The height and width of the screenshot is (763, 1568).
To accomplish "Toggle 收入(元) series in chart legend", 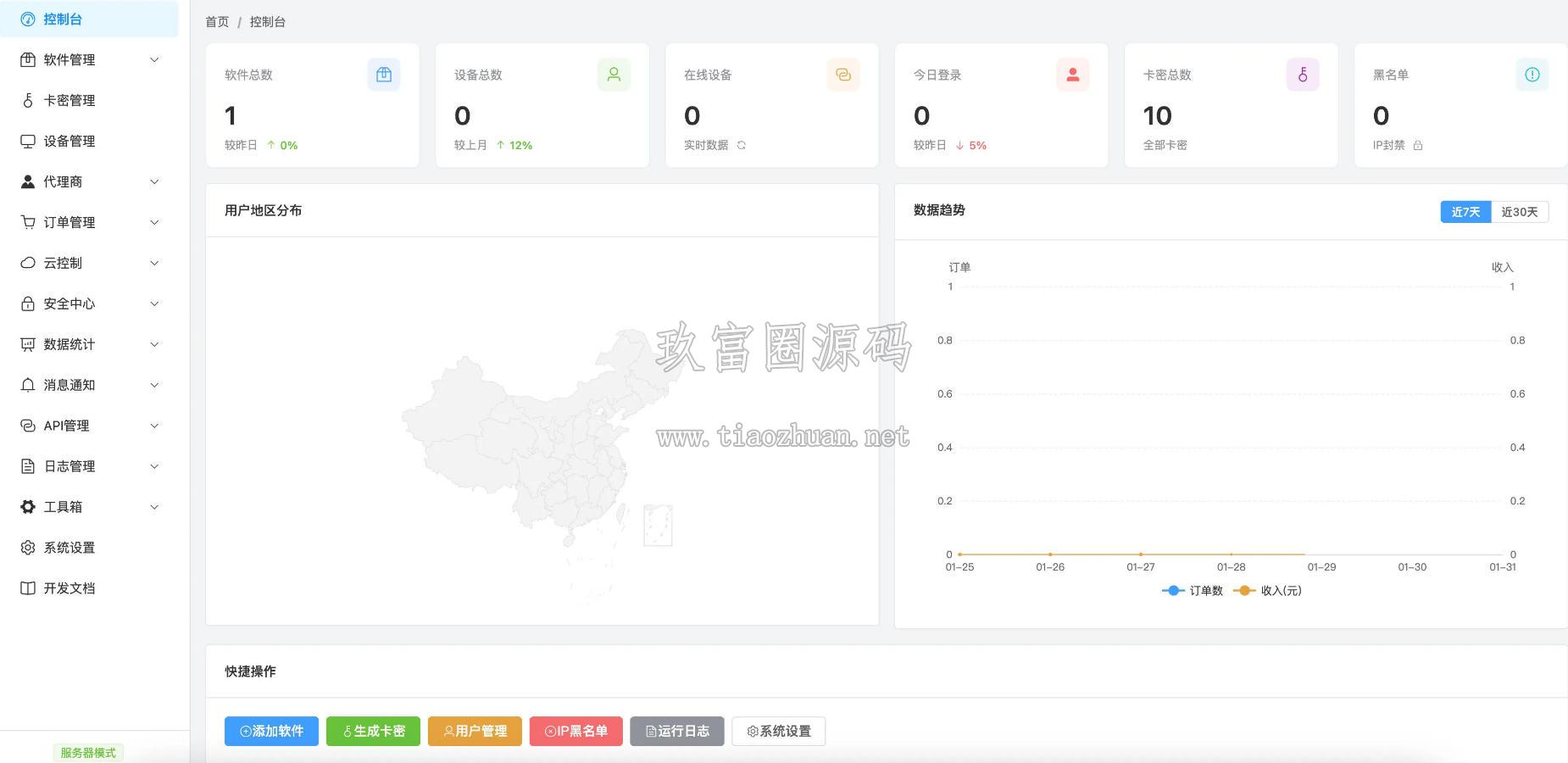I will click(x=1268, y=591).
